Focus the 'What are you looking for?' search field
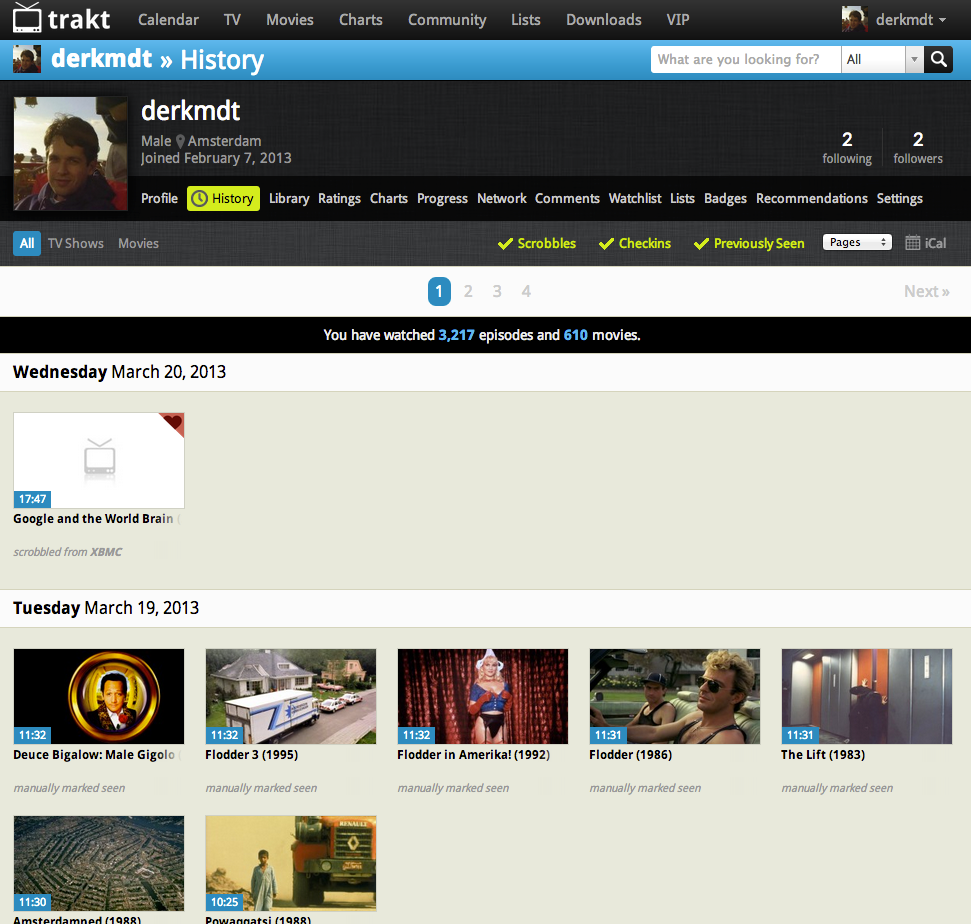Screen dimensions: 971x924 coord(746,59)
